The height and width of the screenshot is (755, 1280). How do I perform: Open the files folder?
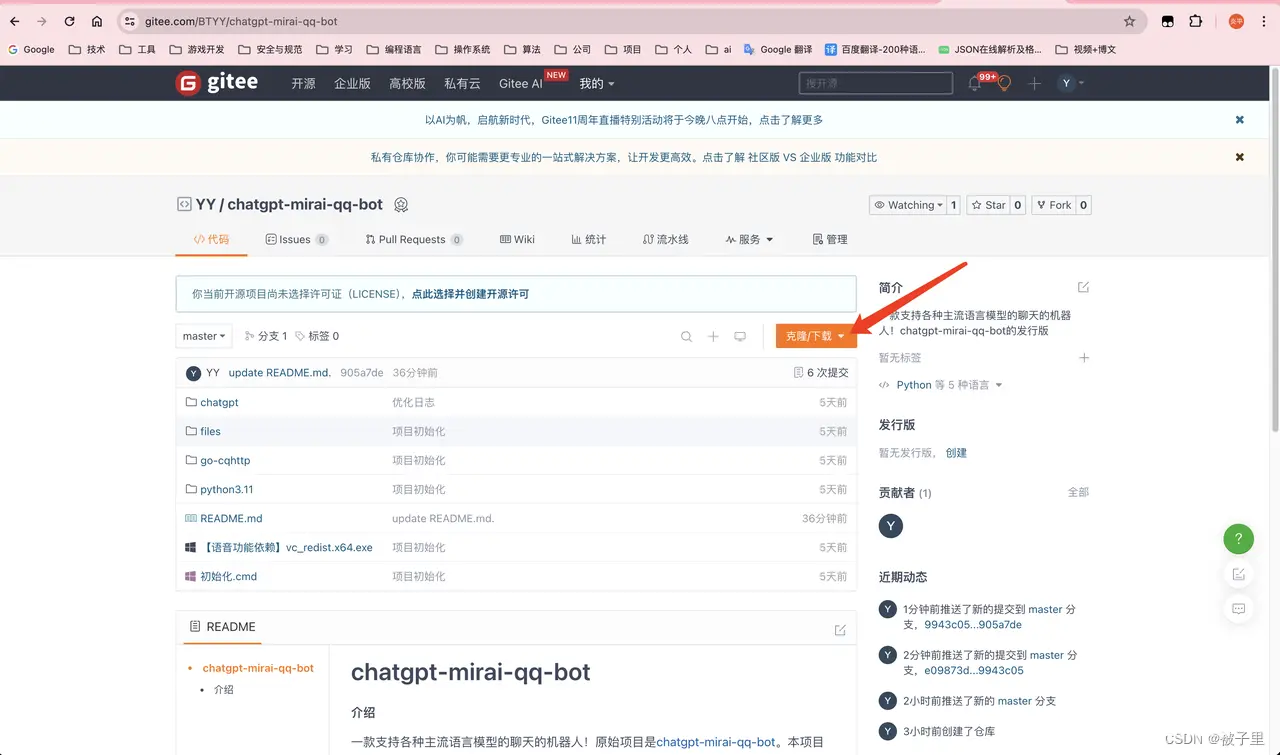210,431
